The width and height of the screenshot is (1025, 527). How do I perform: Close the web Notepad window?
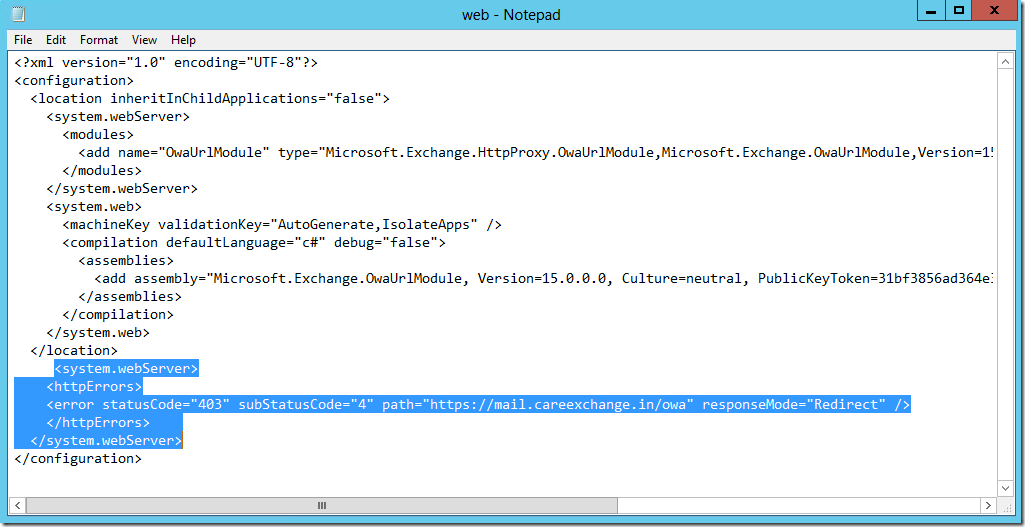point(994,11)
